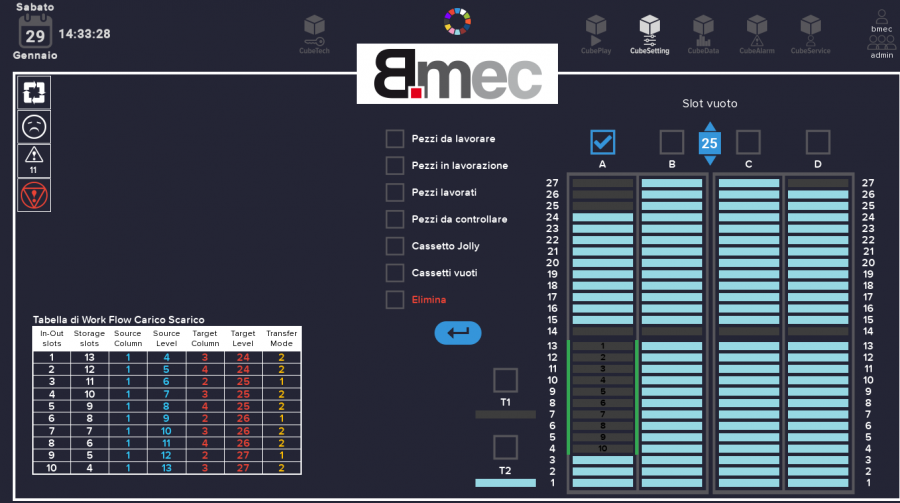
Task: Check the Cassetti vuoti box
Action: point(394,273)
